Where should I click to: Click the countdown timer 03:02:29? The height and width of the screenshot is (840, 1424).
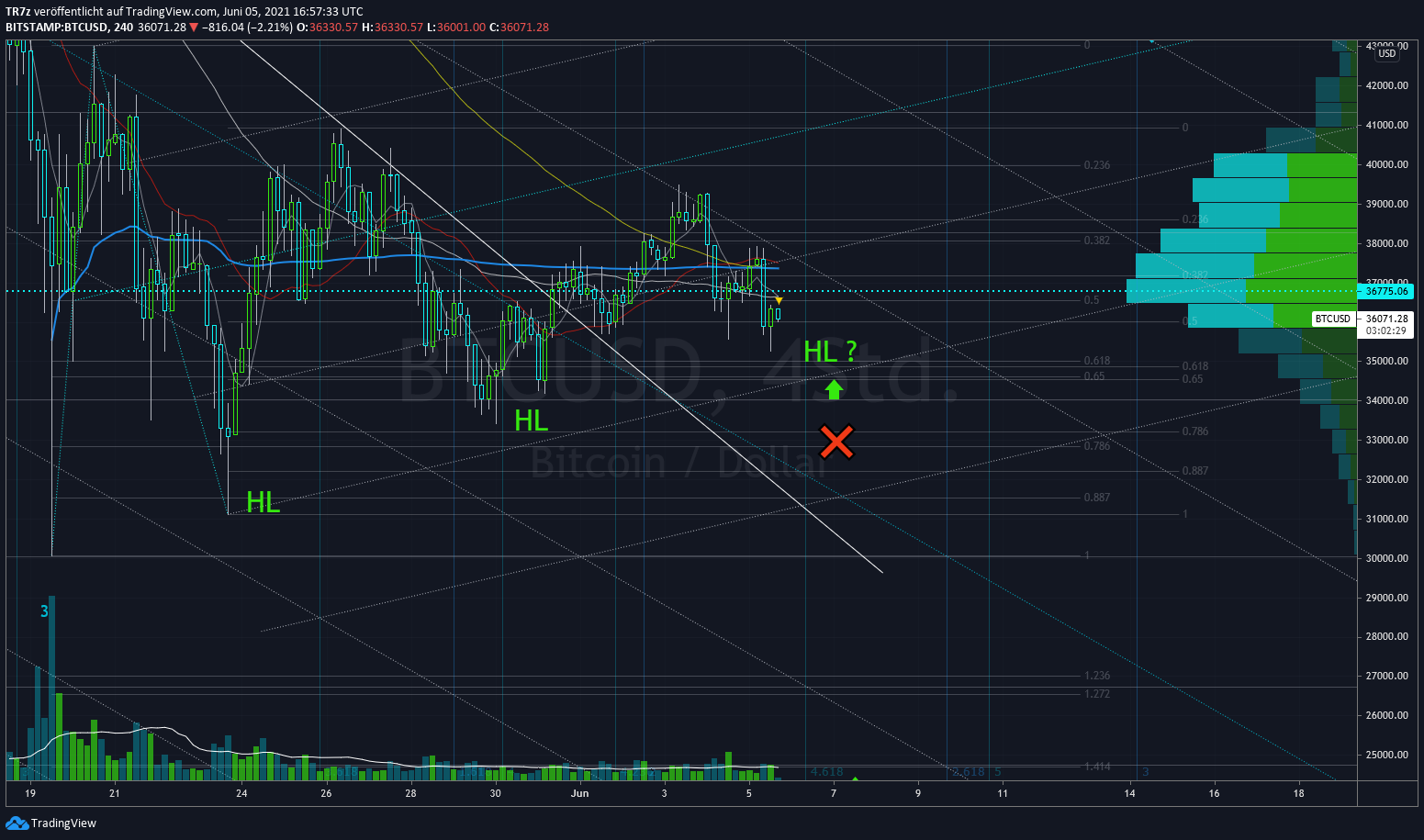click(x=1386, y=330)
